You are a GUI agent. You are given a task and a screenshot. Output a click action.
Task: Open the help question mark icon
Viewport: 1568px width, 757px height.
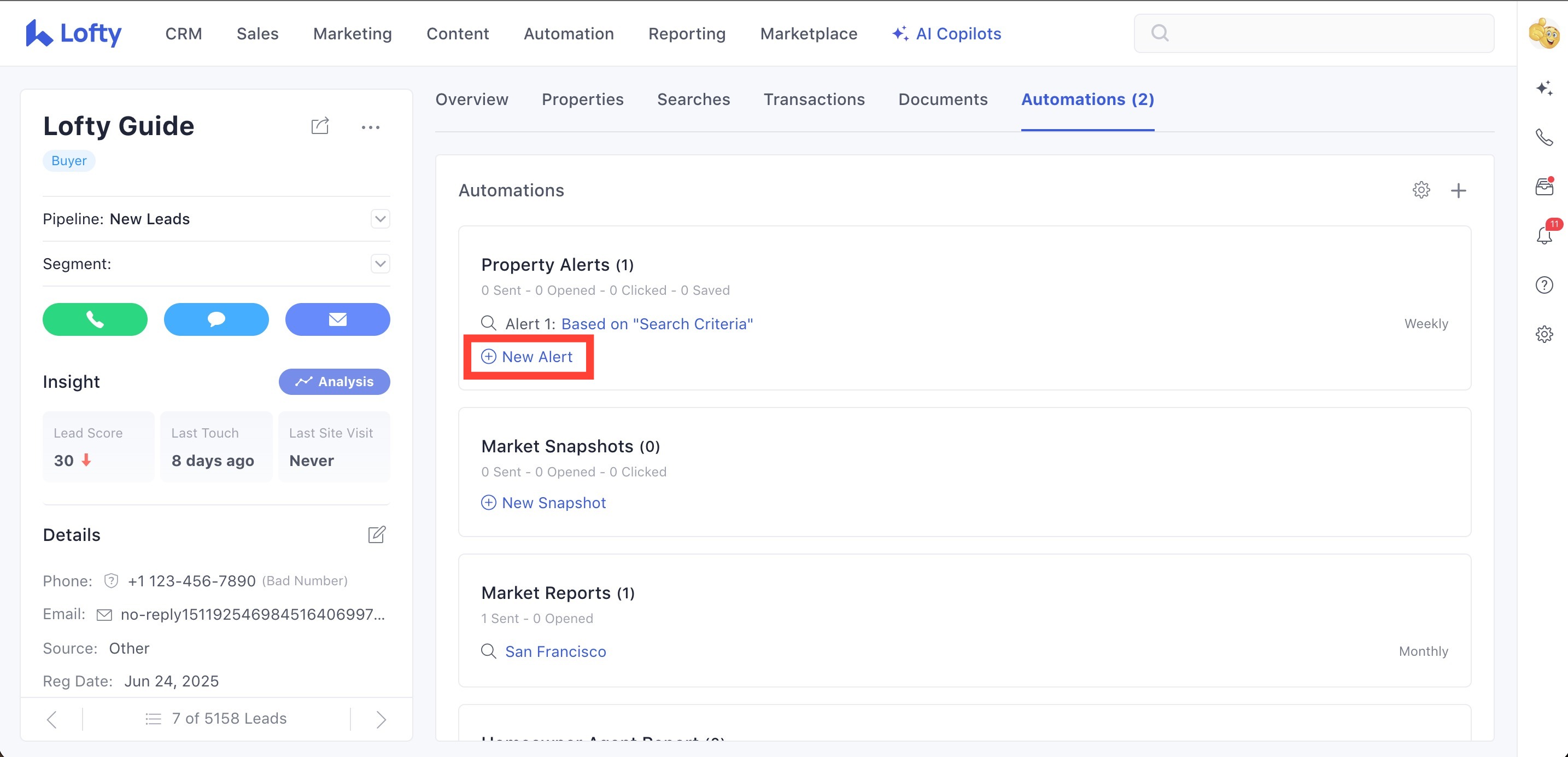1544,285
